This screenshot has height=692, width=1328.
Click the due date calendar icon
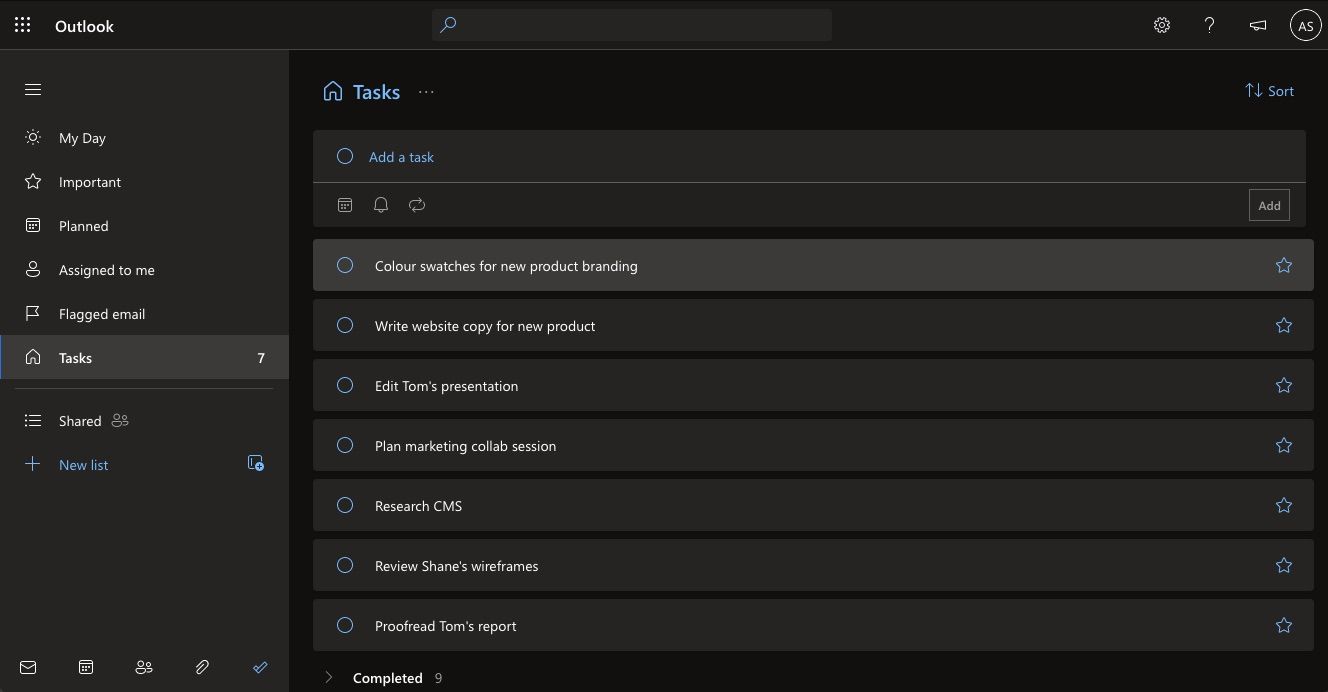(x=345, y=205)
